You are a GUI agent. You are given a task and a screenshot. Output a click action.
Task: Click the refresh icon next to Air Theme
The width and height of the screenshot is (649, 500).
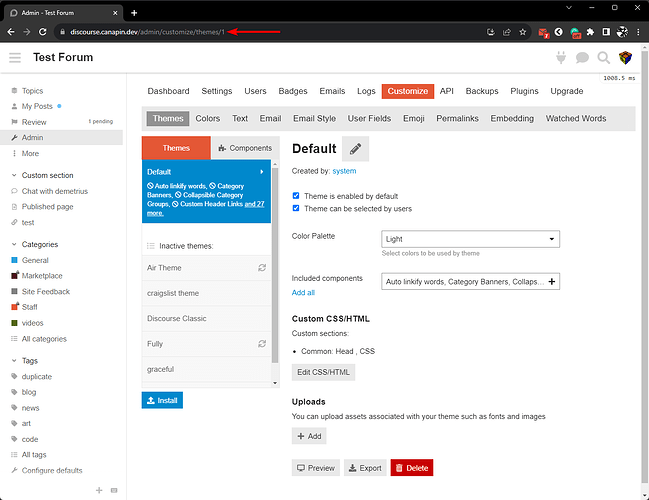click(x=262, y=268)
